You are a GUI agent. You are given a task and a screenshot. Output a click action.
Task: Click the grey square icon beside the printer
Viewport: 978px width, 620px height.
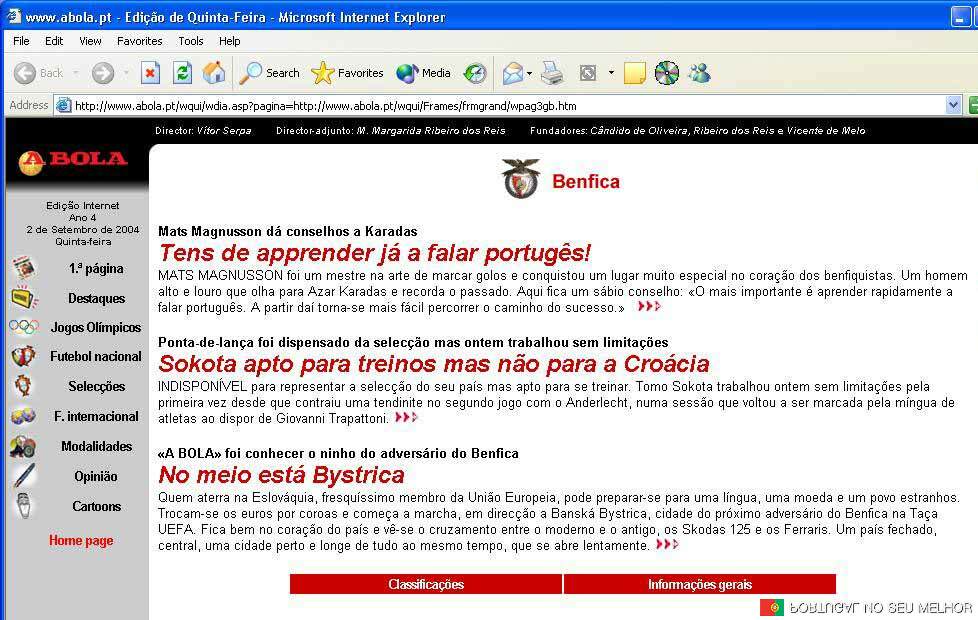588,73
